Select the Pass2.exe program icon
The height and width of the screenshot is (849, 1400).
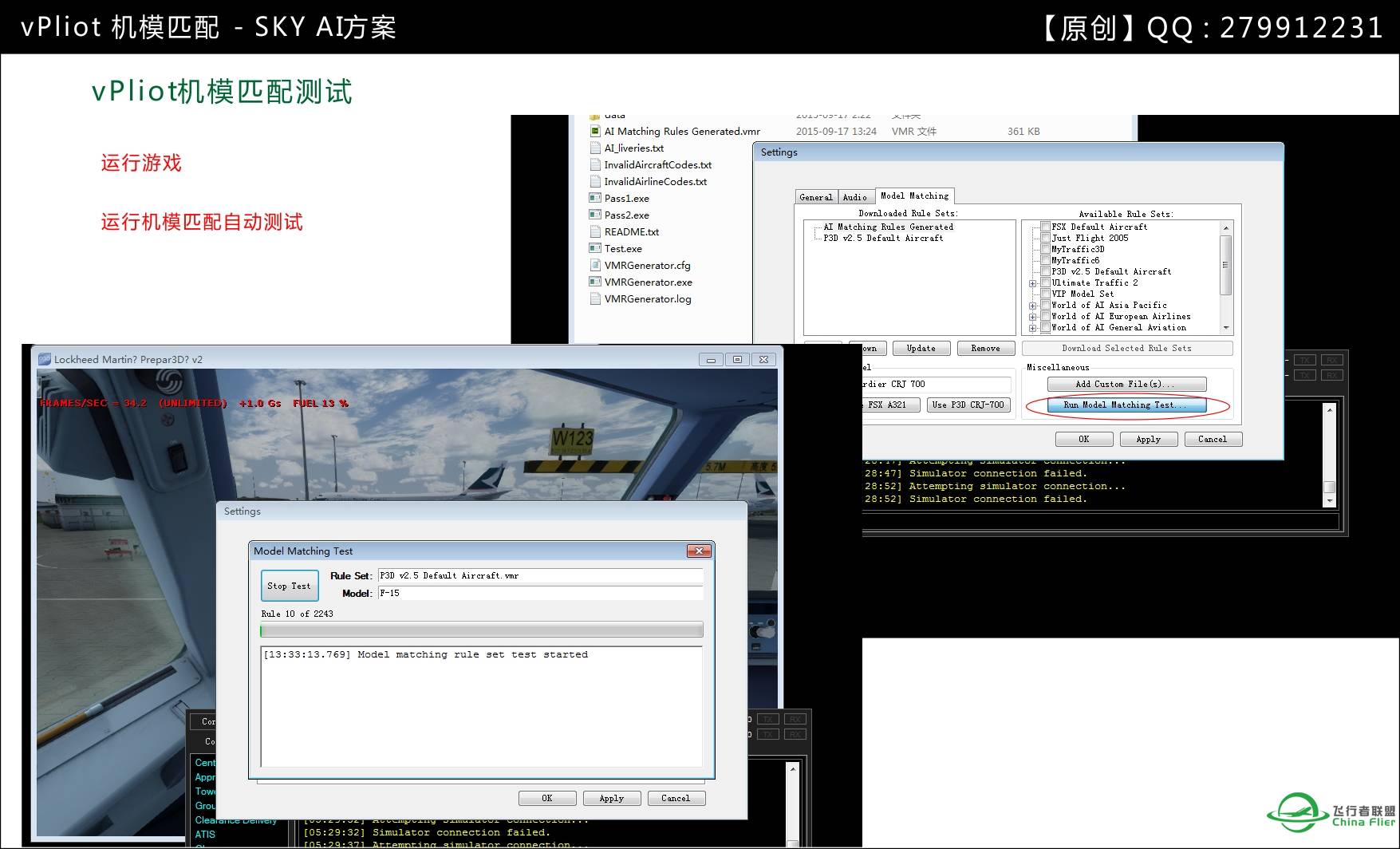coord(594,215)
